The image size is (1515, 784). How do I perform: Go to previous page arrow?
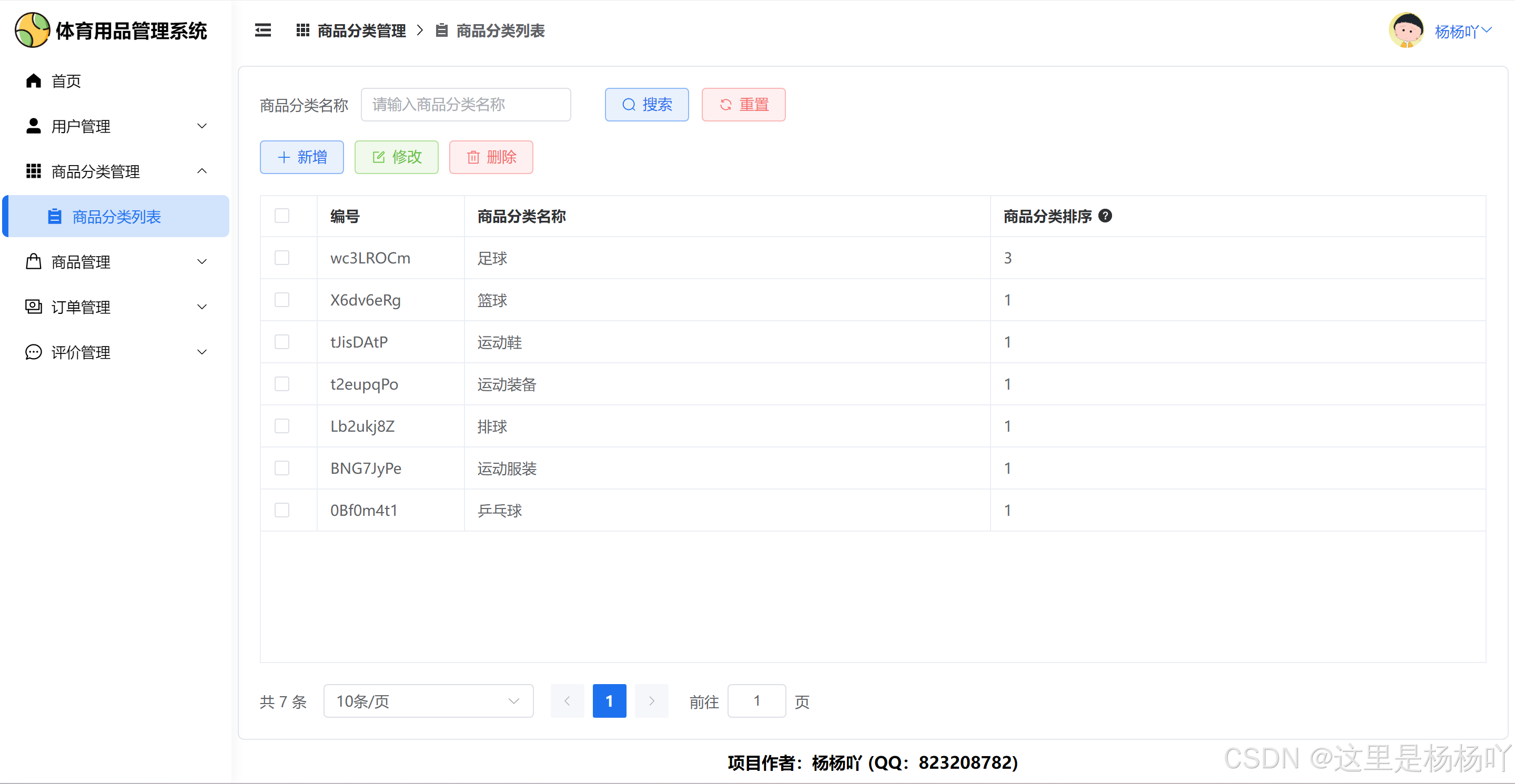(x=567, y=700)
